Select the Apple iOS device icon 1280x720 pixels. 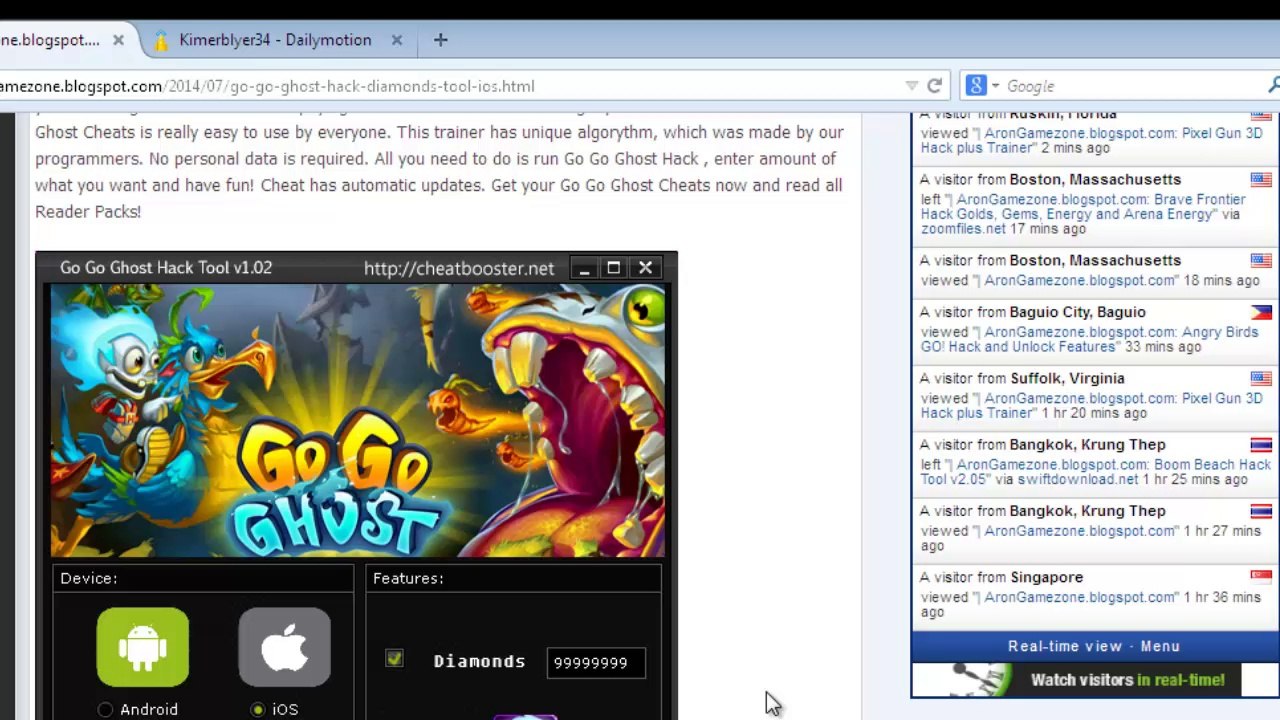tap(285, 647)
